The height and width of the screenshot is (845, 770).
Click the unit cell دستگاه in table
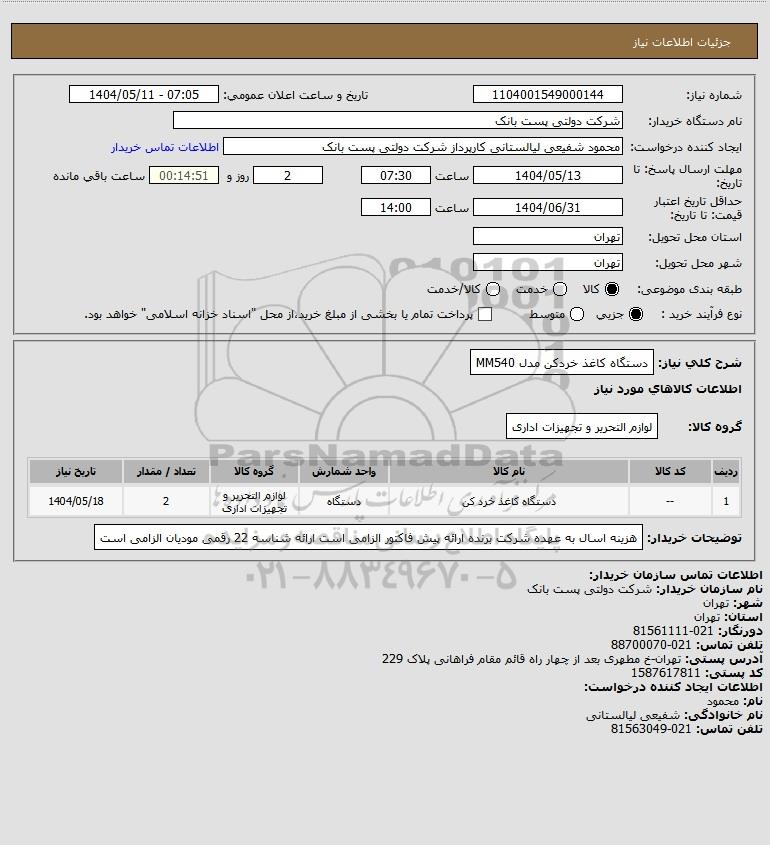tap(344, 501)
